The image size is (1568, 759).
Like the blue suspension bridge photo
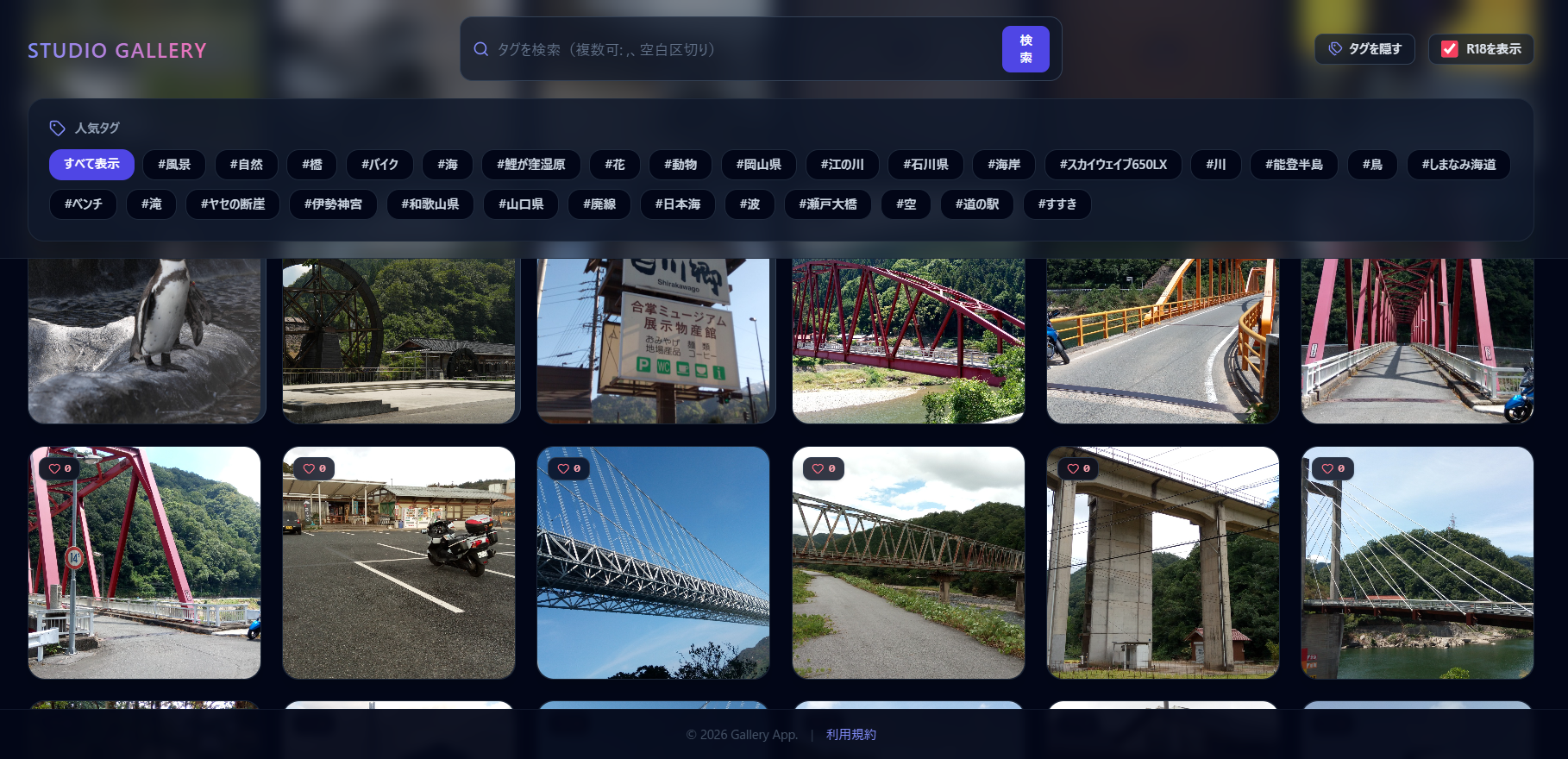click(568, 468)
